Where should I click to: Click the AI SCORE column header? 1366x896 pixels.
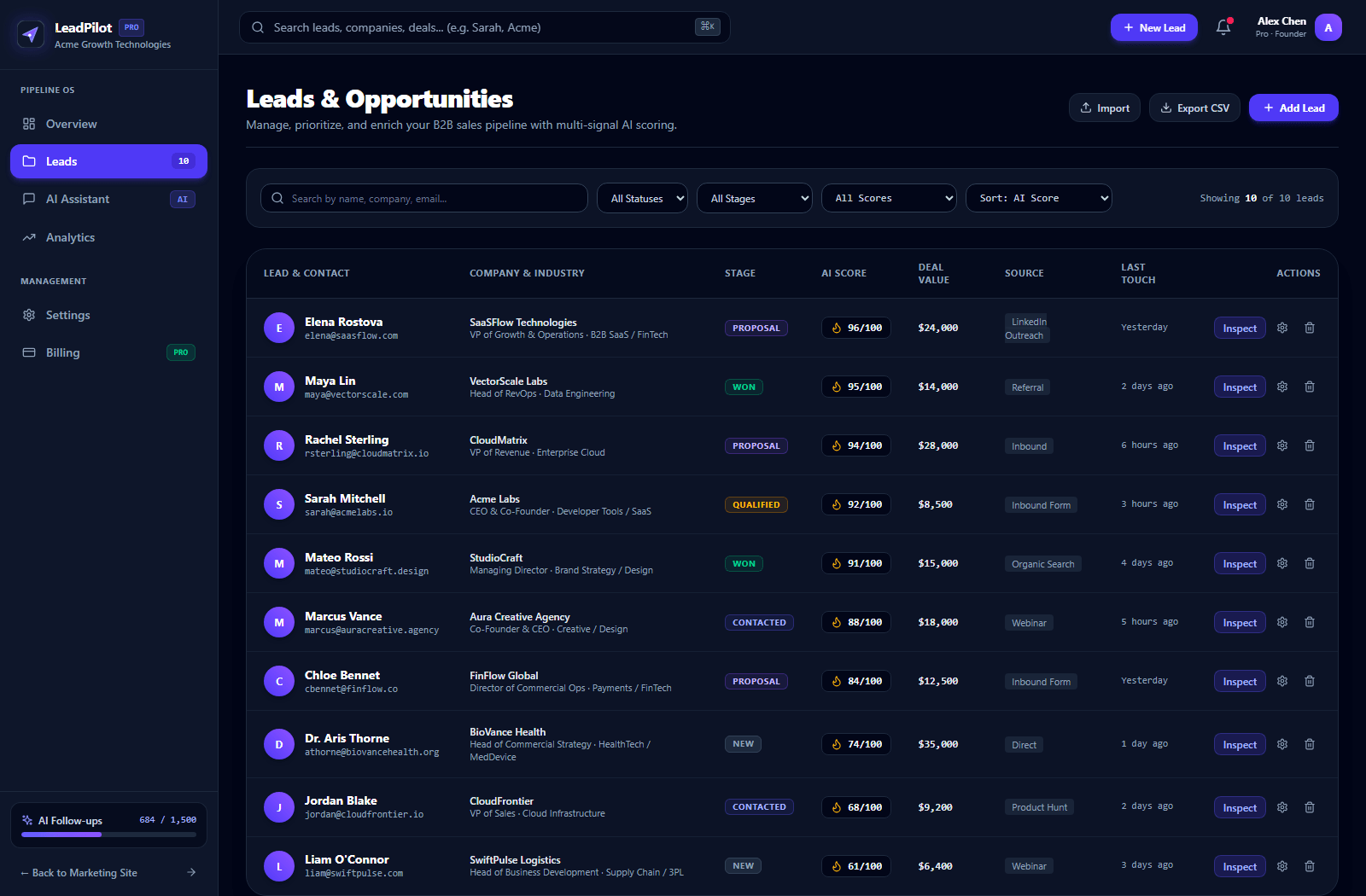tap(844, 273)
